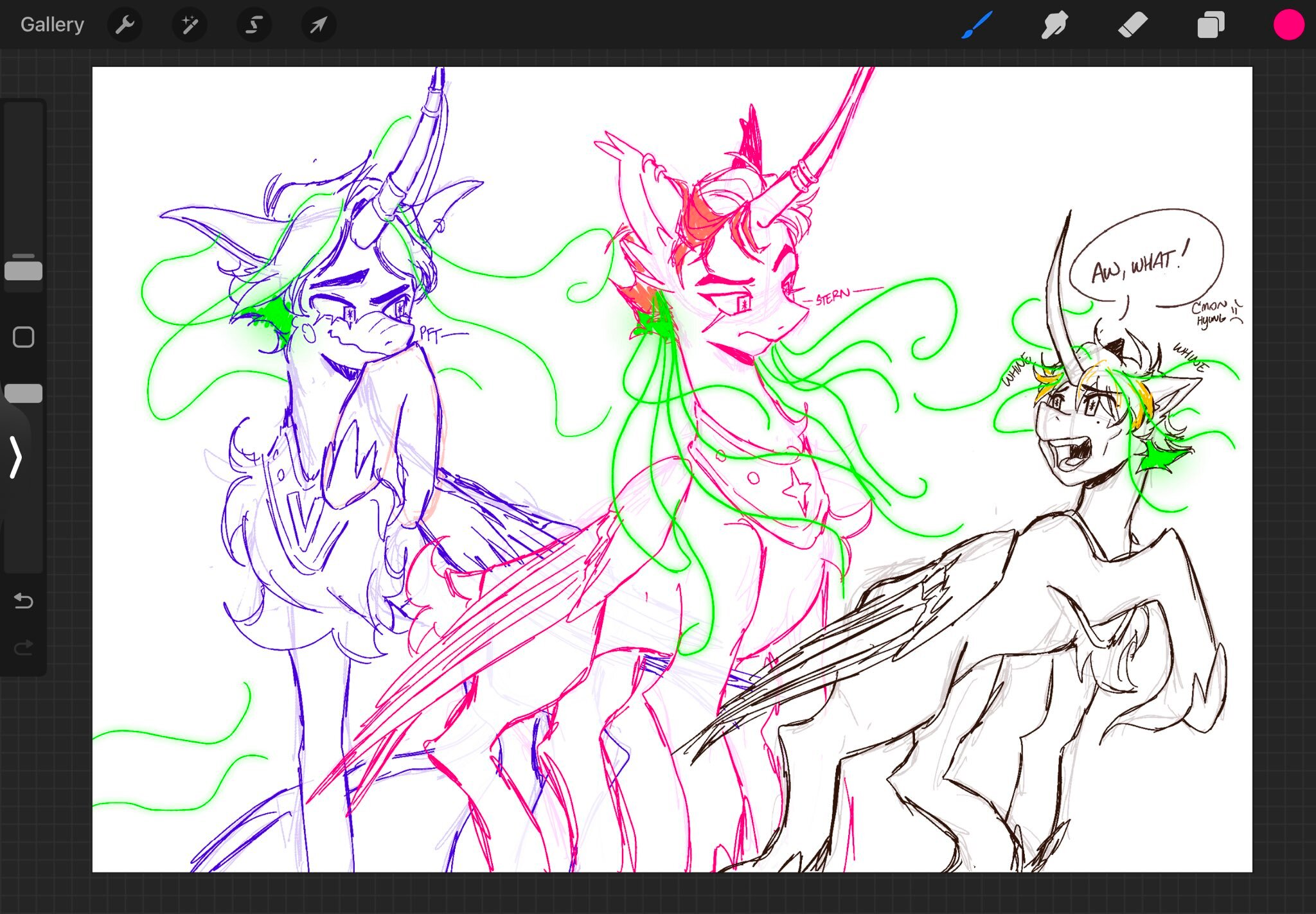Click the brush opacity slider handle

[24, 393]
